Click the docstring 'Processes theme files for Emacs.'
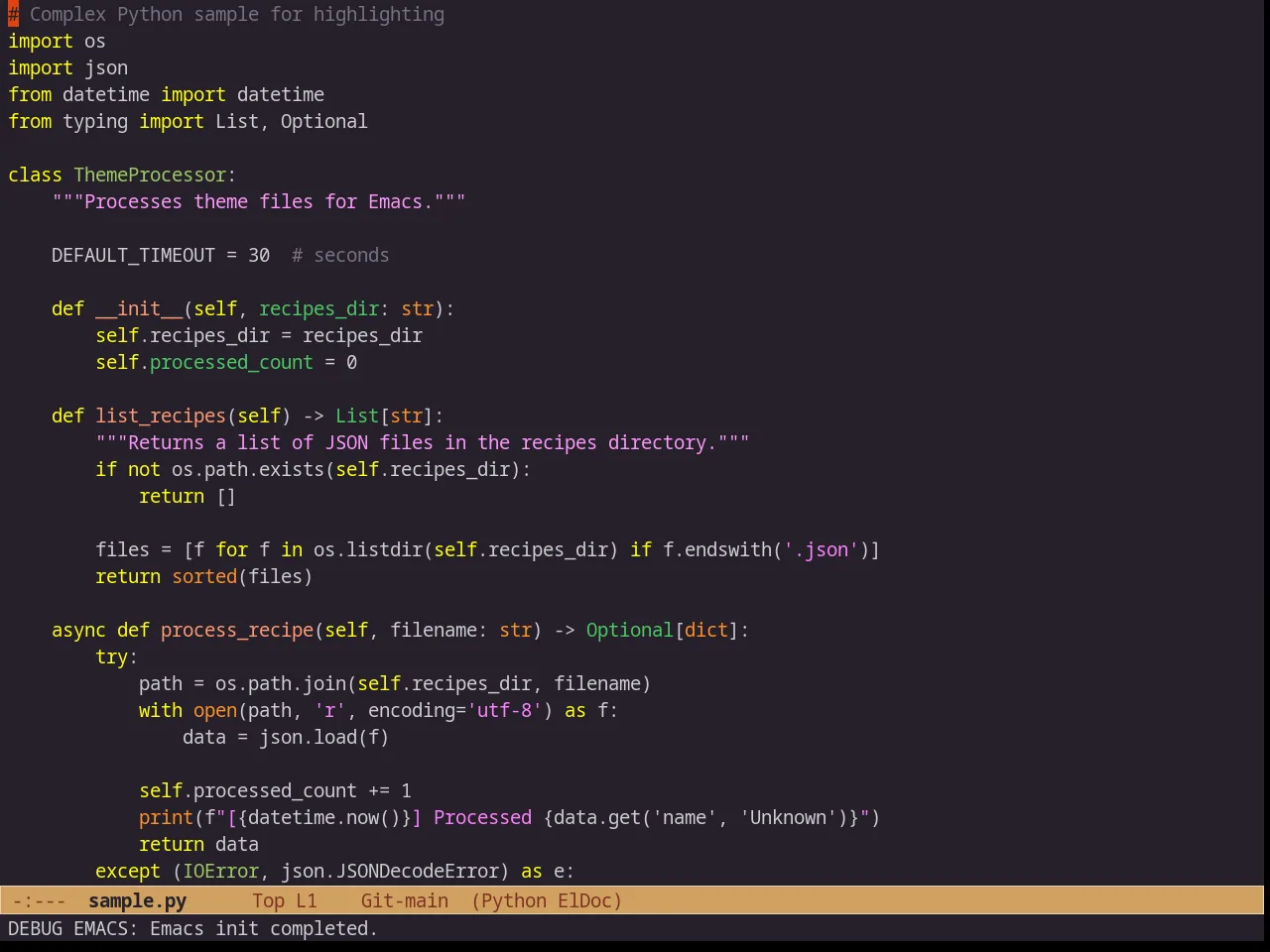The image size is (1270, 952). [x=259, y=201]
